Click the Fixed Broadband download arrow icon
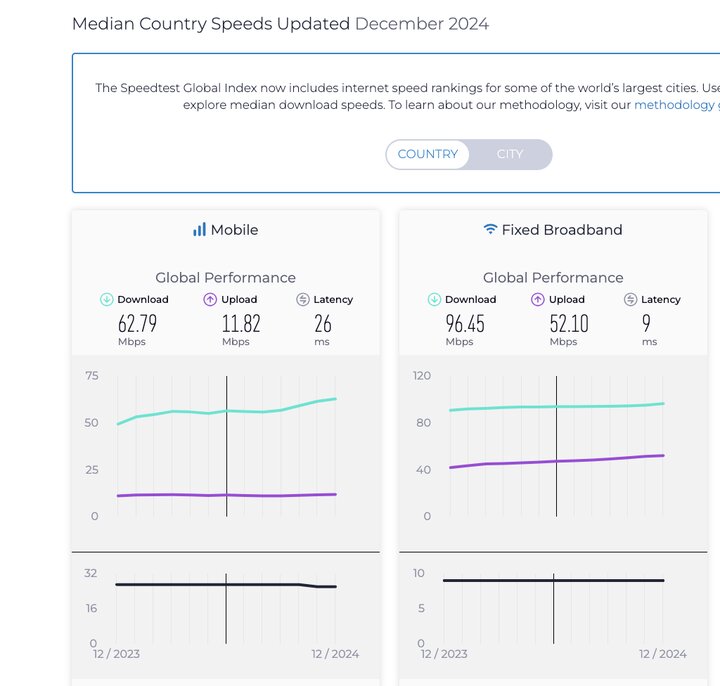720x686 pixels. 434,299
